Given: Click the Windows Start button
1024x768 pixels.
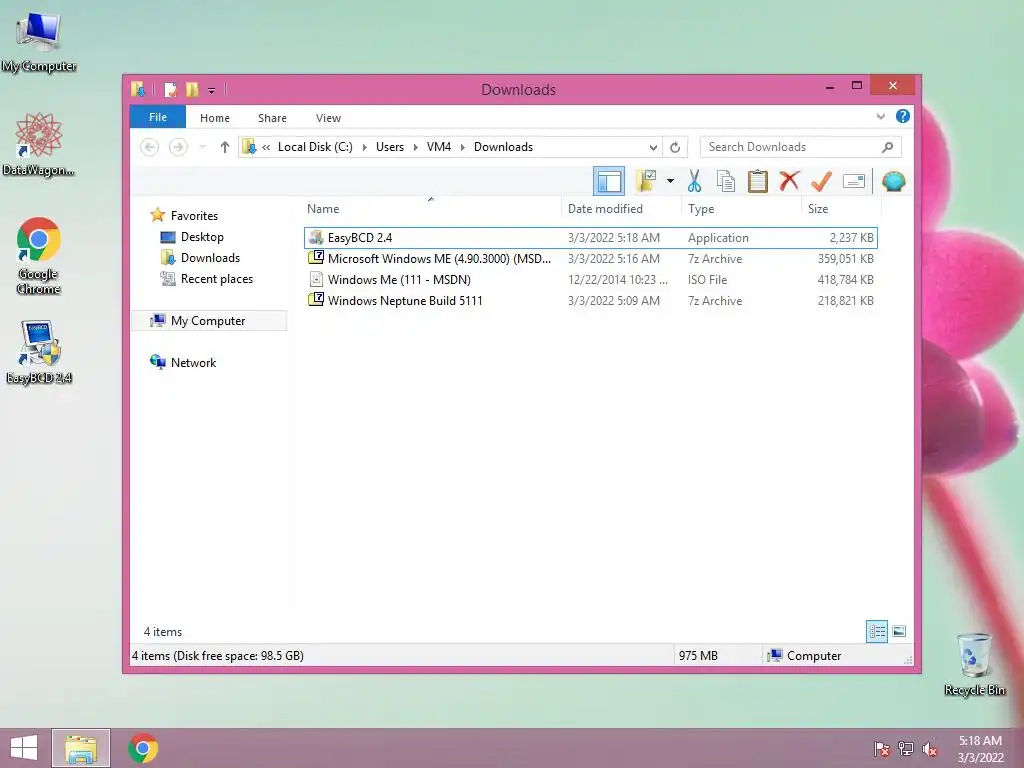Looking at the screenshot, I should tap(24, 748).
